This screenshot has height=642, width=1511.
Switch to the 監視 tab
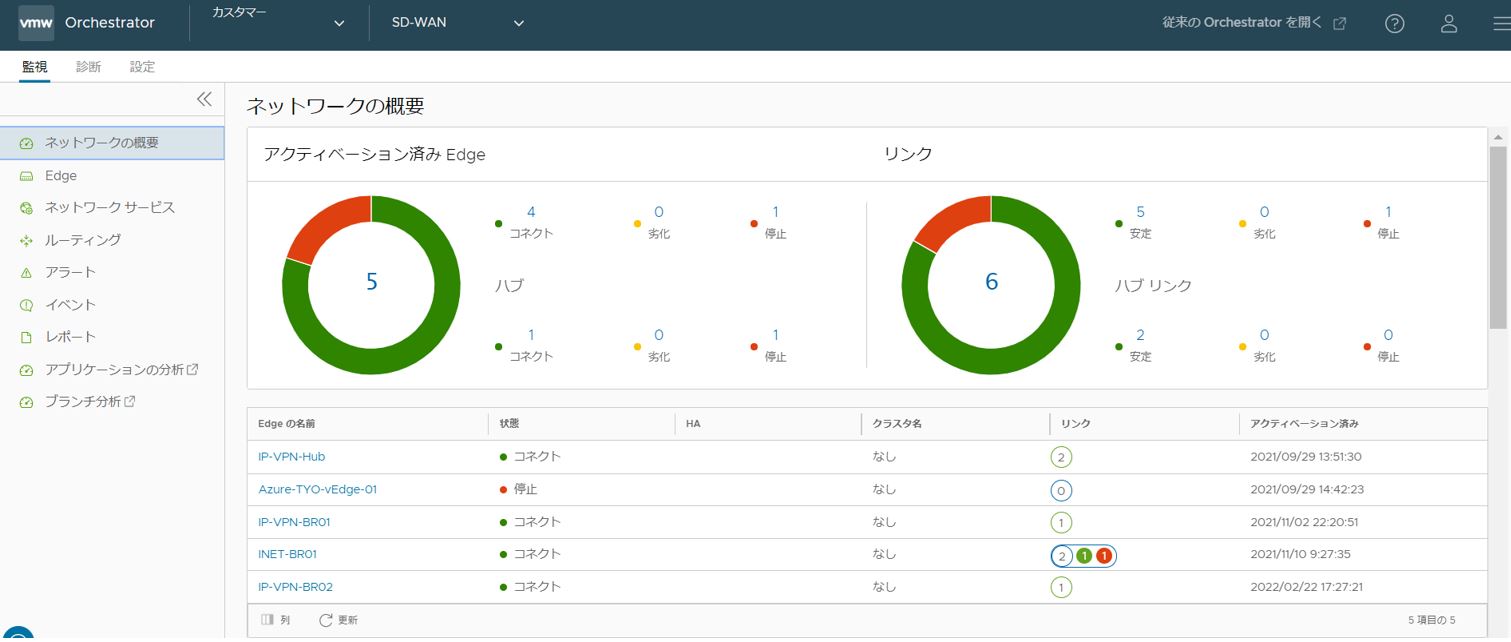click(34, 67)
